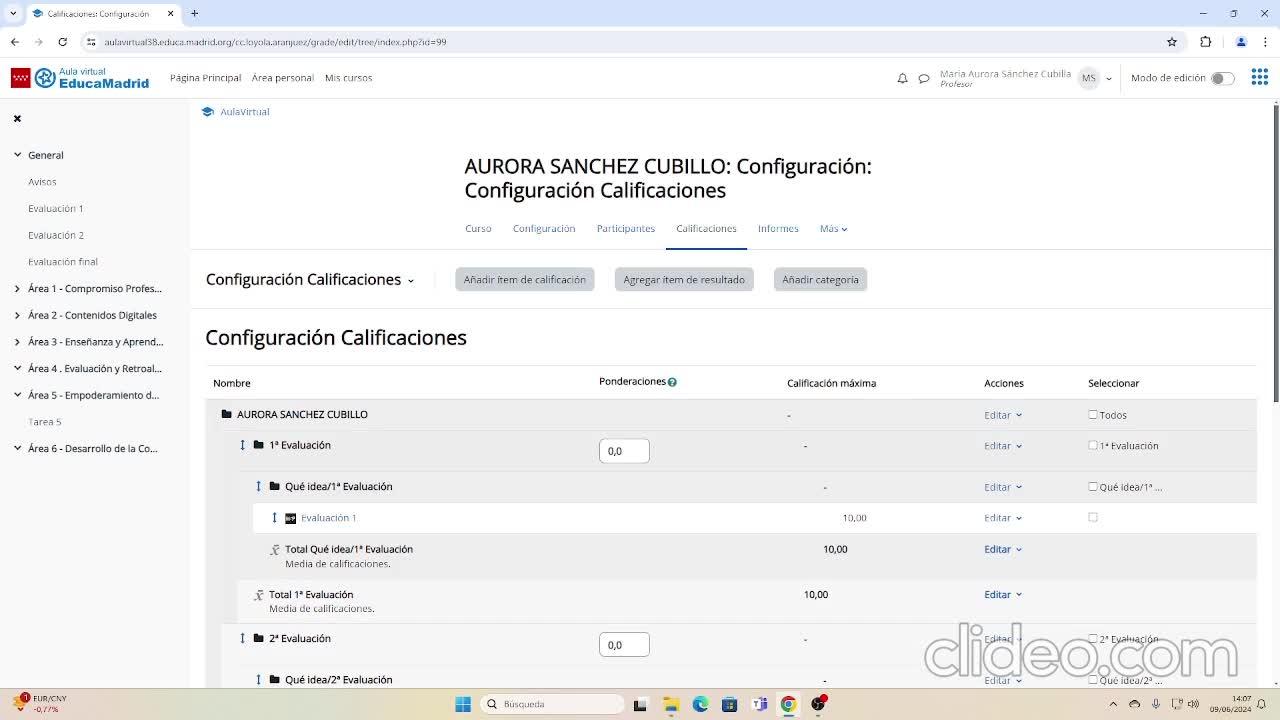Close the course index drawer with the X

(17, 118)
